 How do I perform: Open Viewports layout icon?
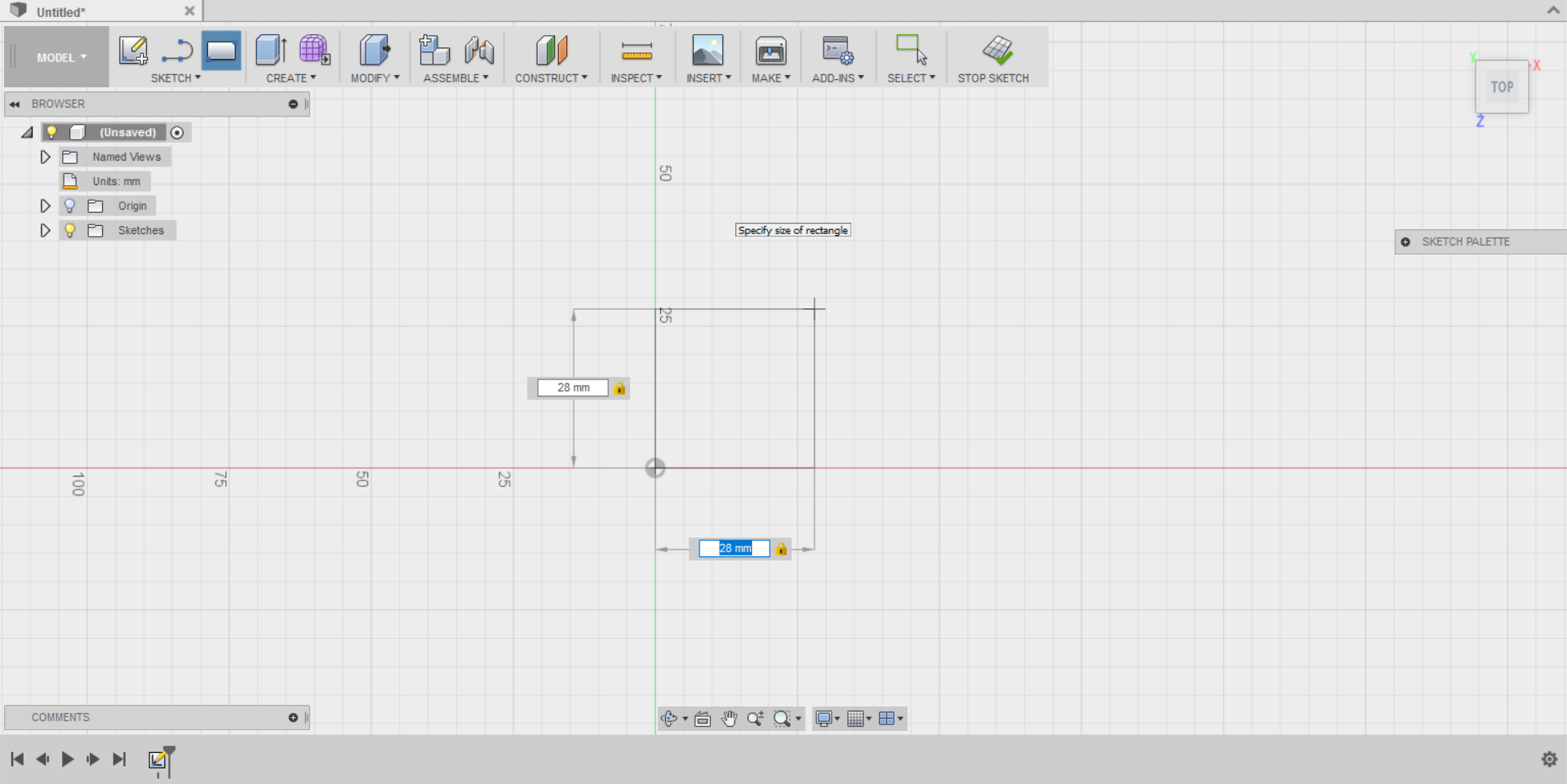click(x=886, y=719)
